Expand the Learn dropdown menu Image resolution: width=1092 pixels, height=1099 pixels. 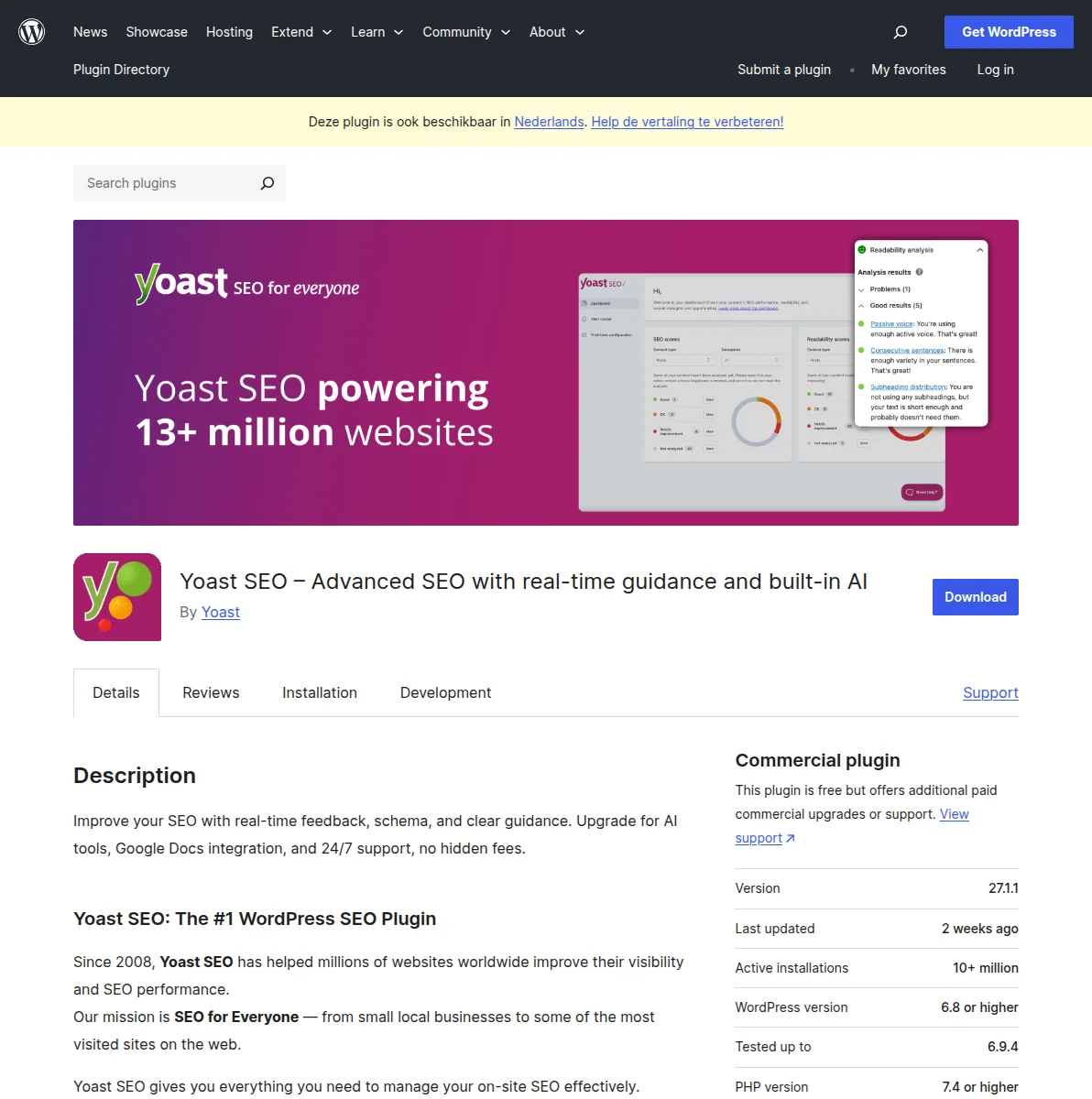(x=377, y=32)
